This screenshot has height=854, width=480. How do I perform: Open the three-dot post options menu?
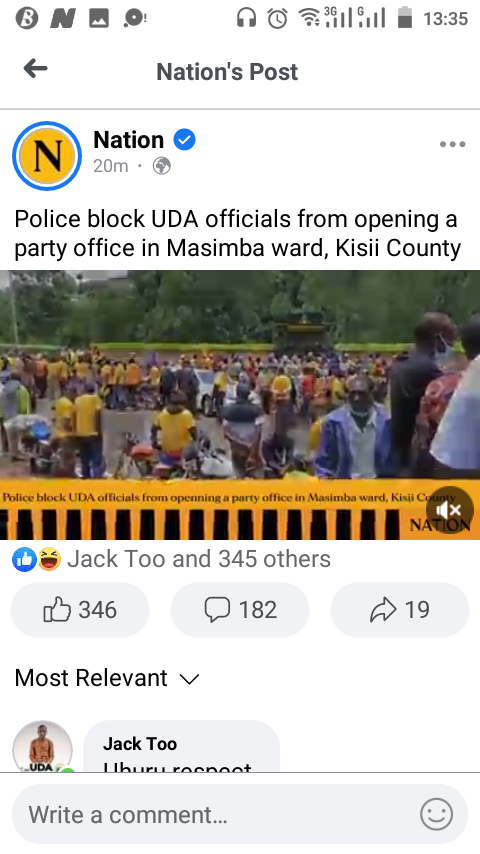452,144
